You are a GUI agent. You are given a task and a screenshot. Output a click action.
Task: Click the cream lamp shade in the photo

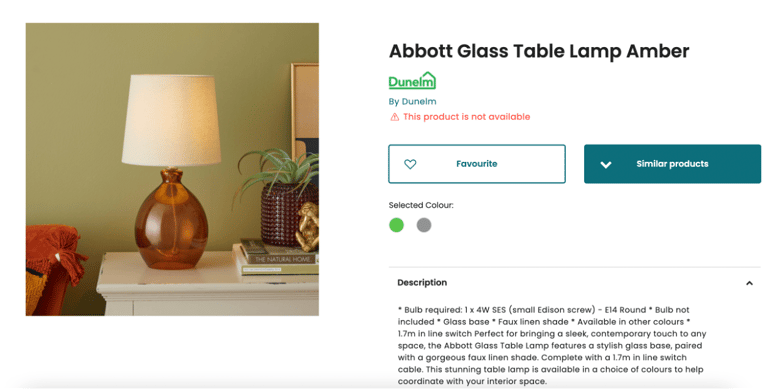[x=171, y=120]
